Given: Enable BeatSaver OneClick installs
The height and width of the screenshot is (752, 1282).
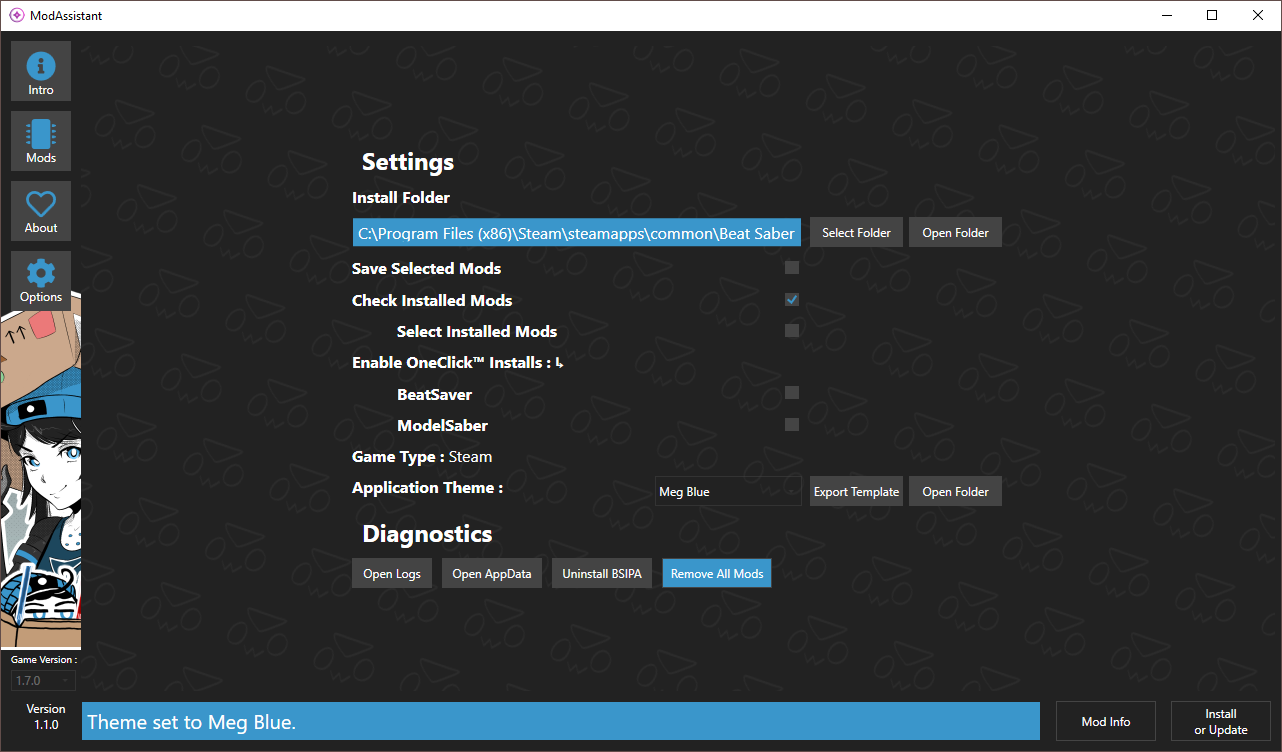Looking at the screenshot, I should pyautogui.click(x=792, y=393).
